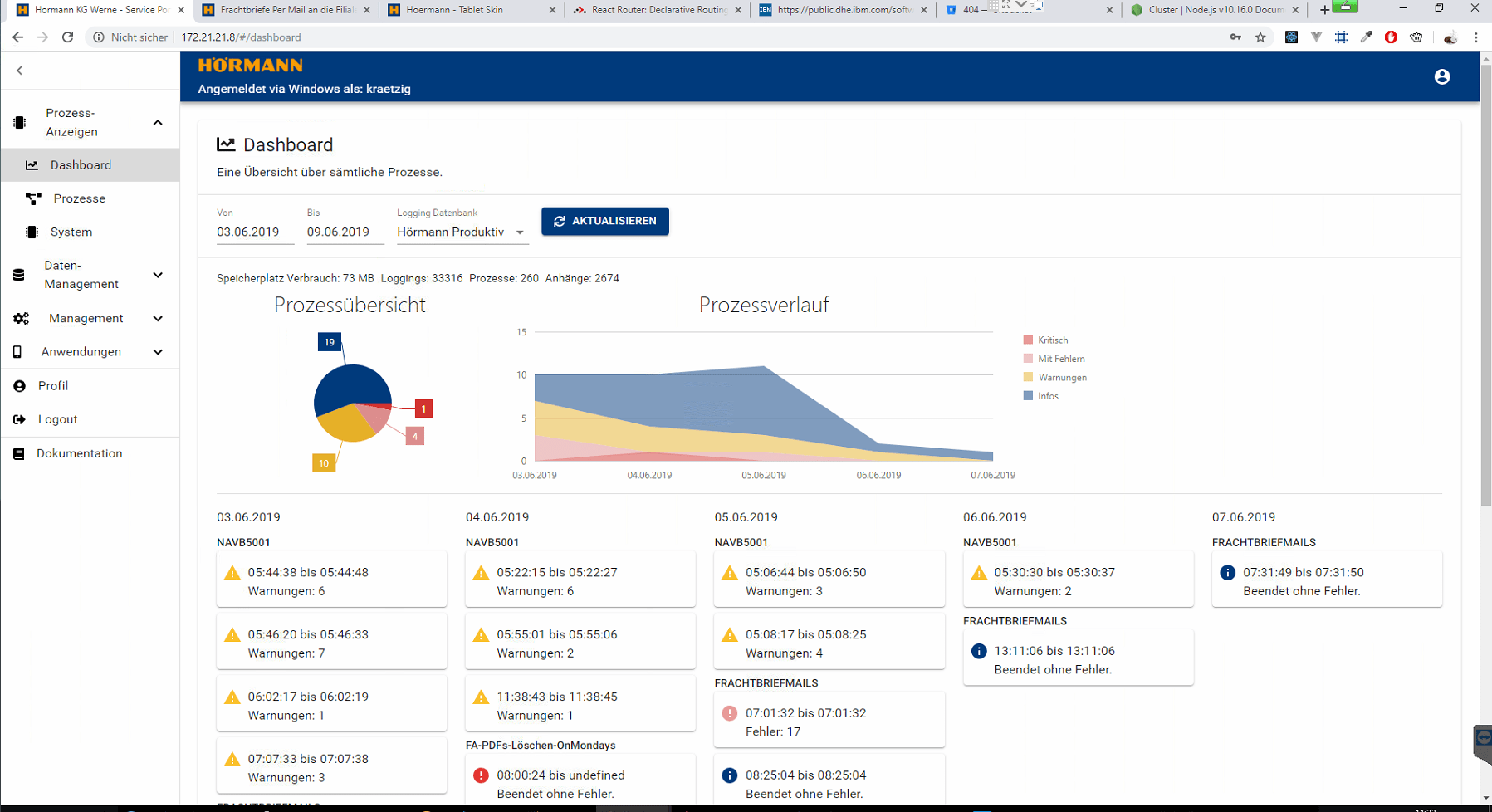Switch to the React Router browser tab
The width and height of the screenshot is (1492, 812).
tap(658, 10)
